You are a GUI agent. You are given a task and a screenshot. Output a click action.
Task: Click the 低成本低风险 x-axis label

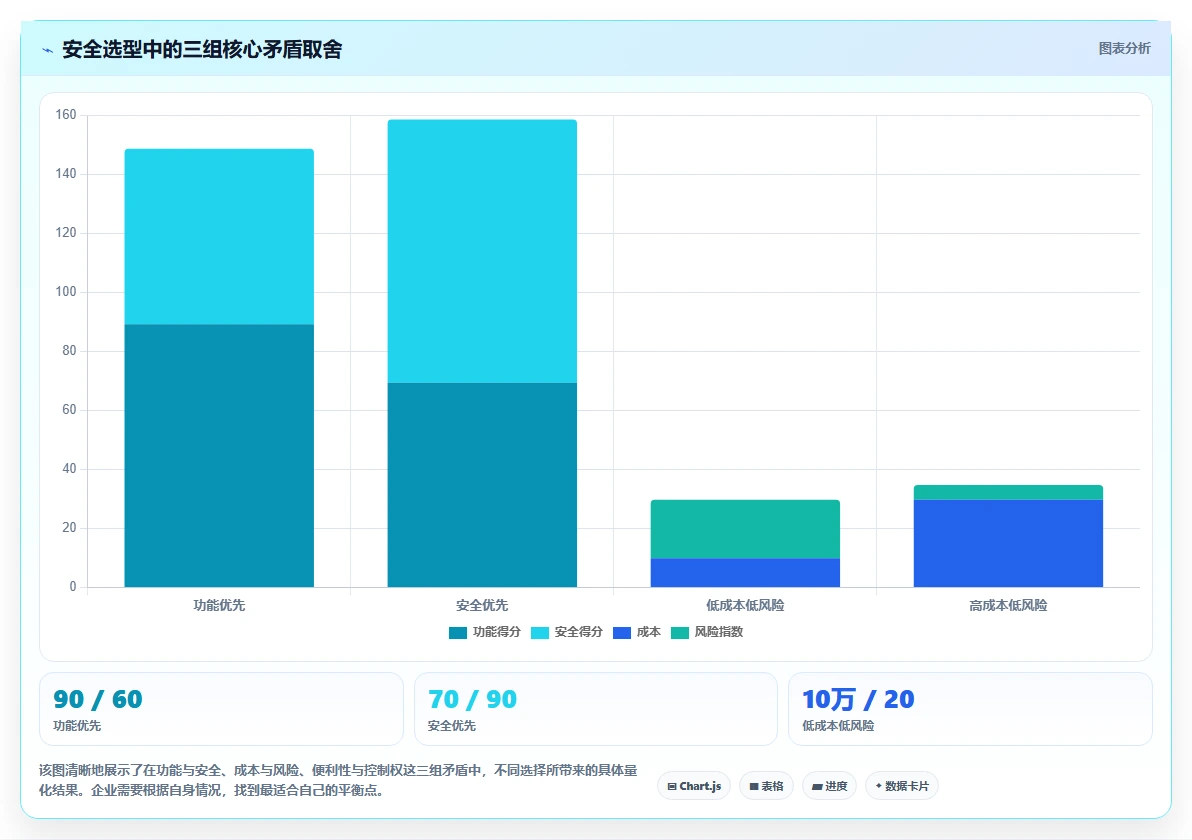coord(745,606)
